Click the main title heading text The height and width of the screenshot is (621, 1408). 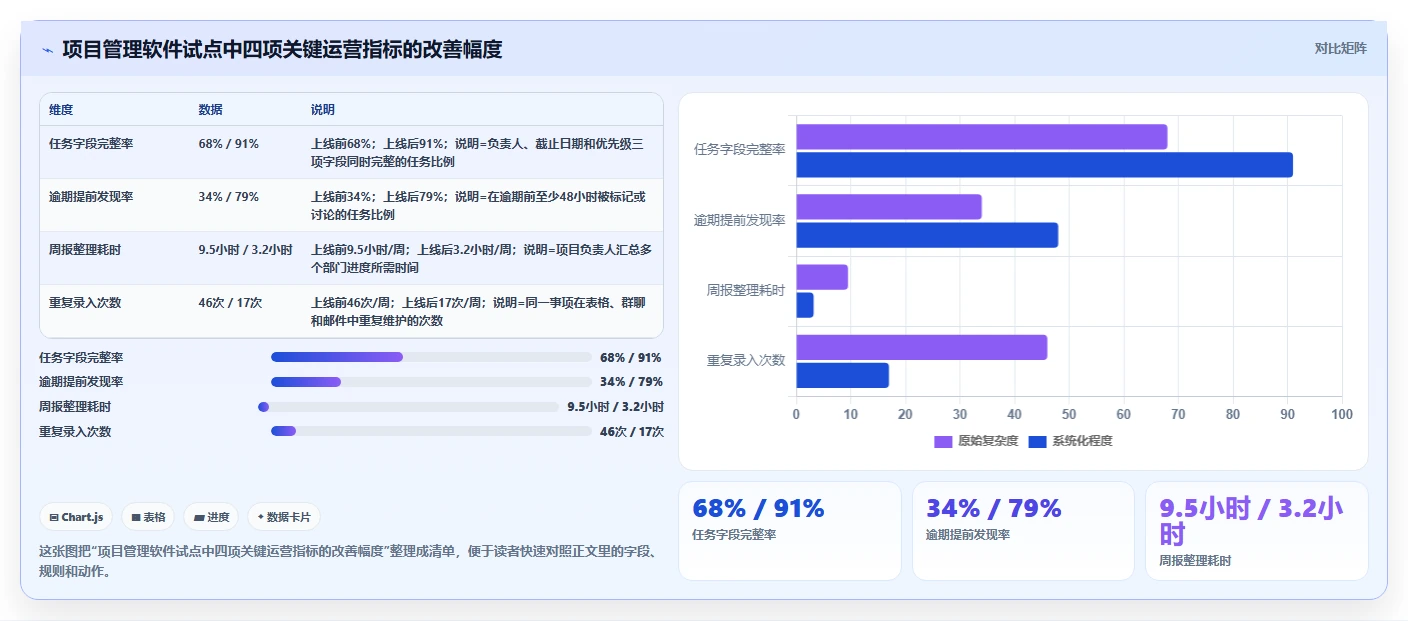tap(282, 49)
